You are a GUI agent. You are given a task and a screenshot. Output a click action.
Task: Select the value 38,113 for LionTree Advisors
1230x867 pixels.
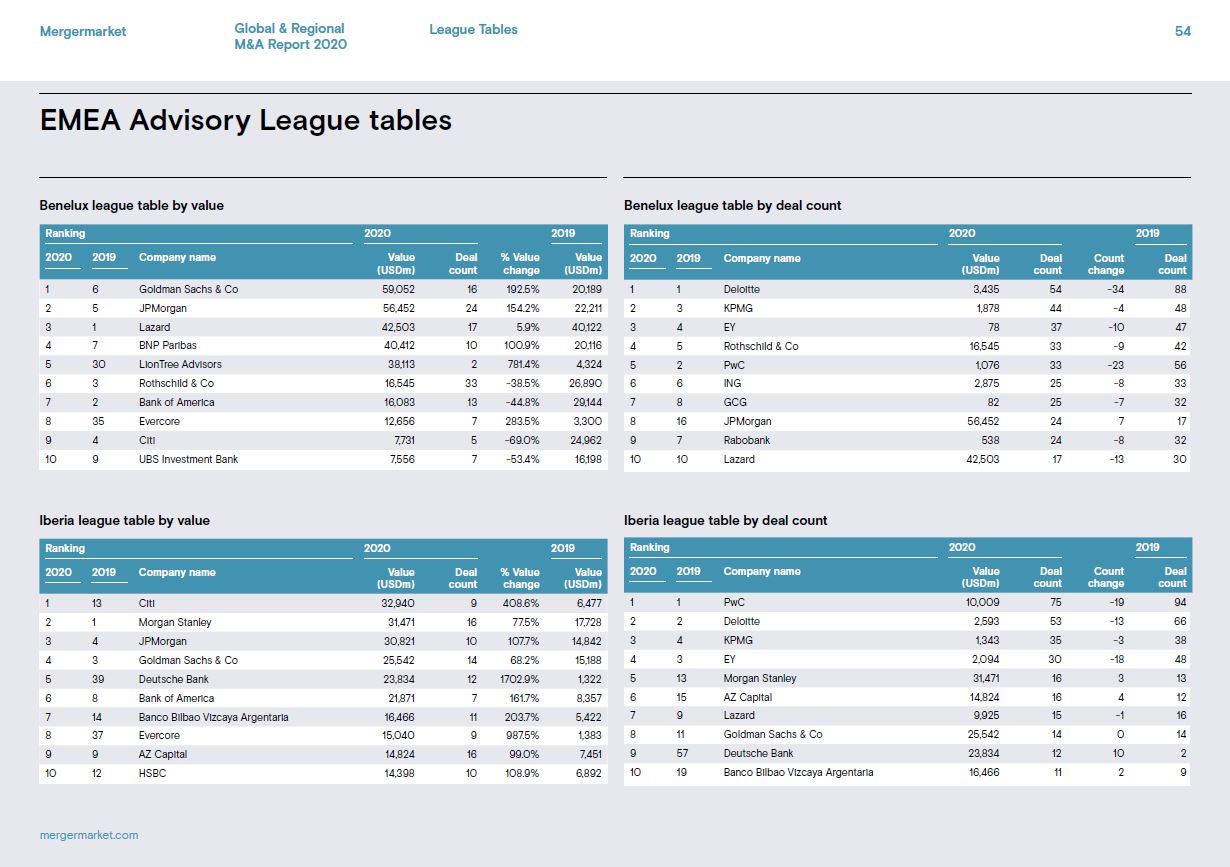[x=399, y=365]
